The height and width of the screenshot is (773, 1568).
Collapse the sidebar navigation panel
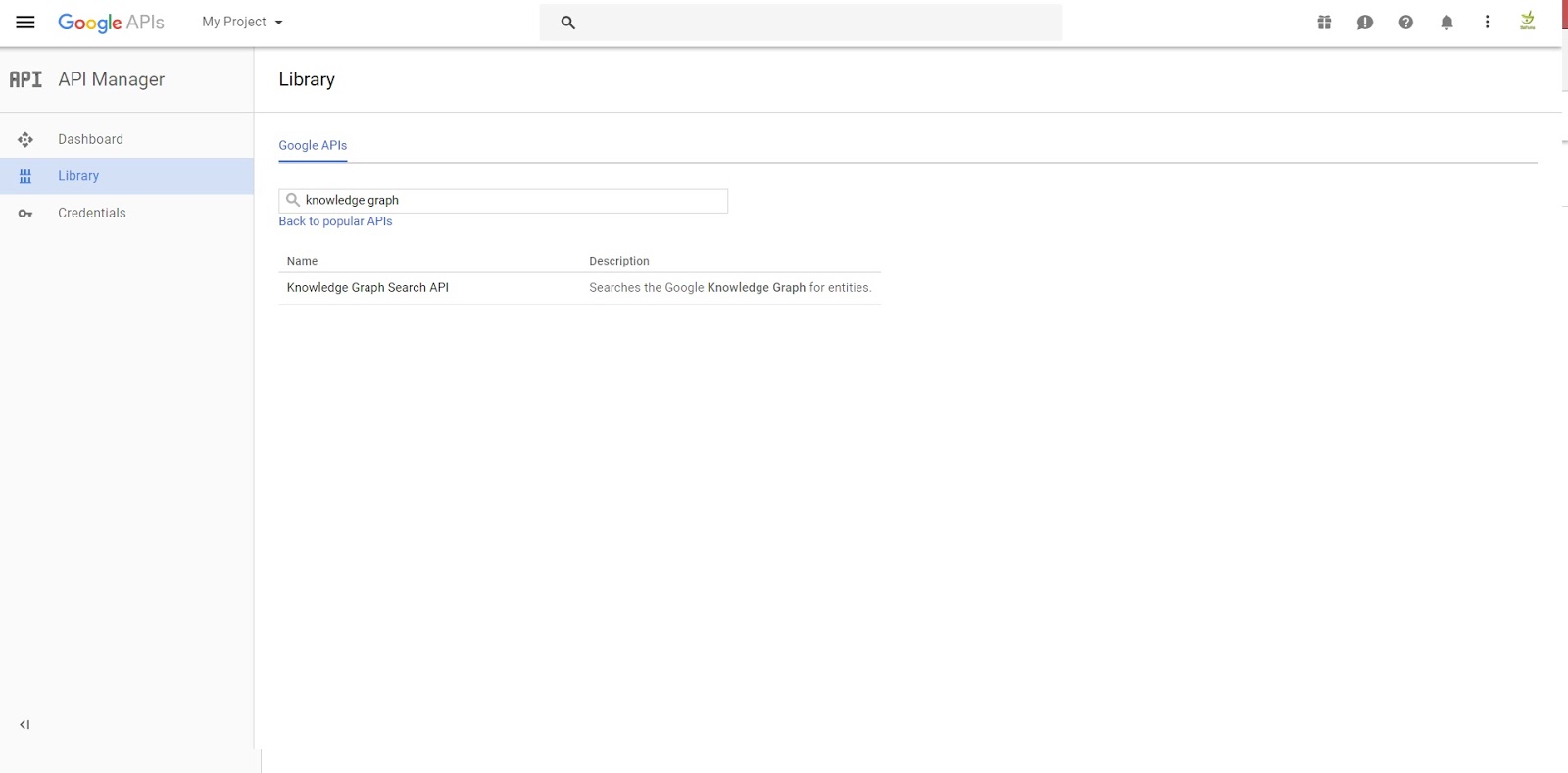tap(24, 725)
